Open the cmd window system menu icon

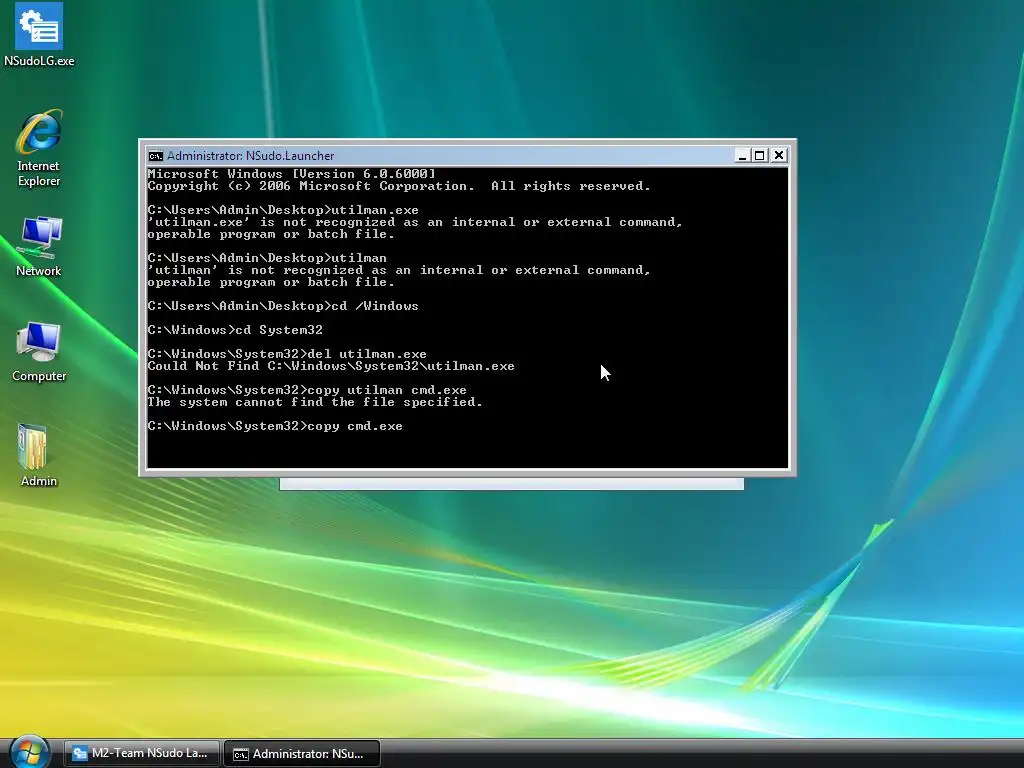[x=155, y=155]
